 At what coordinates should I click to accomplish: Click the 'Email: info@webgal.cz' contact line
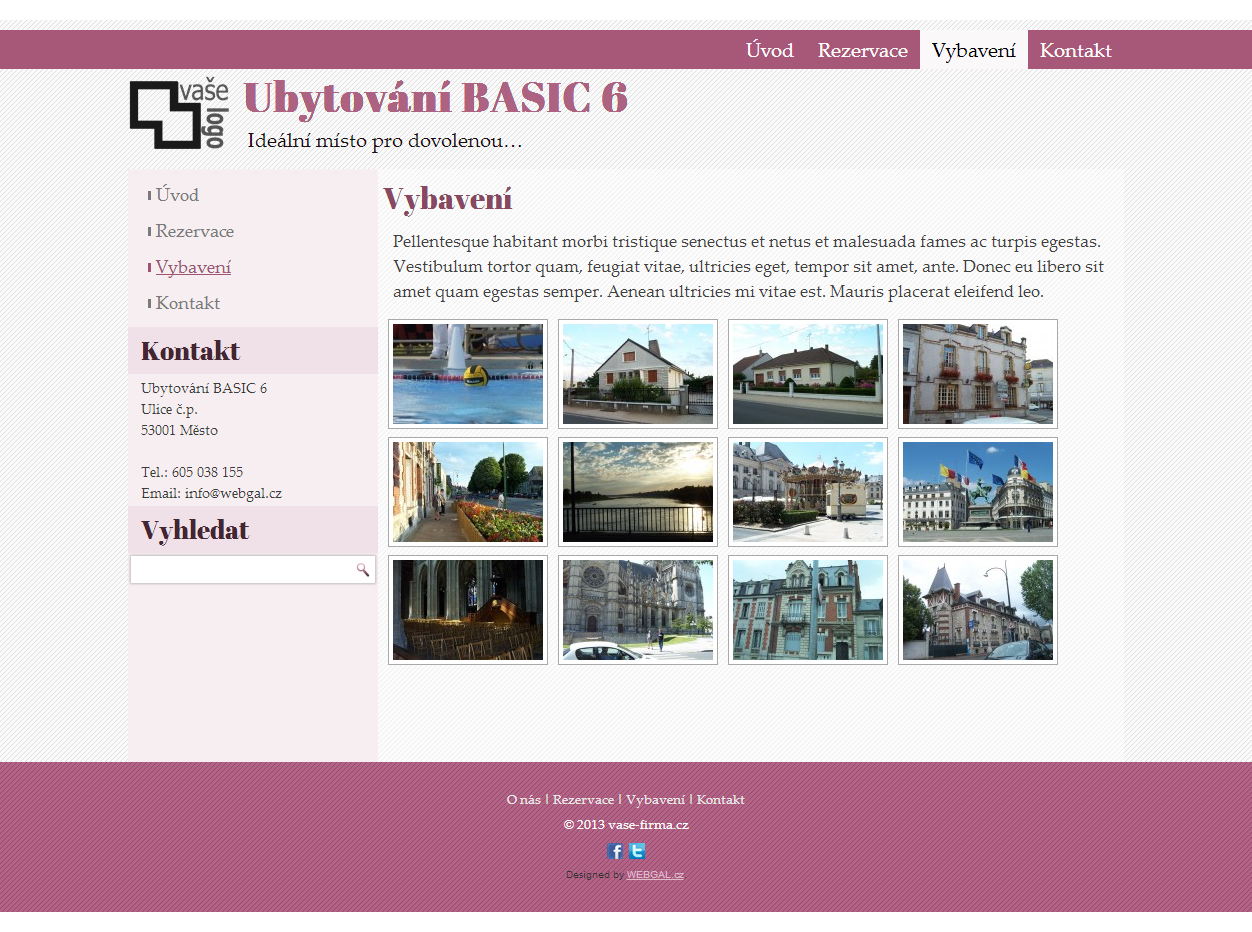coord(211,493)
